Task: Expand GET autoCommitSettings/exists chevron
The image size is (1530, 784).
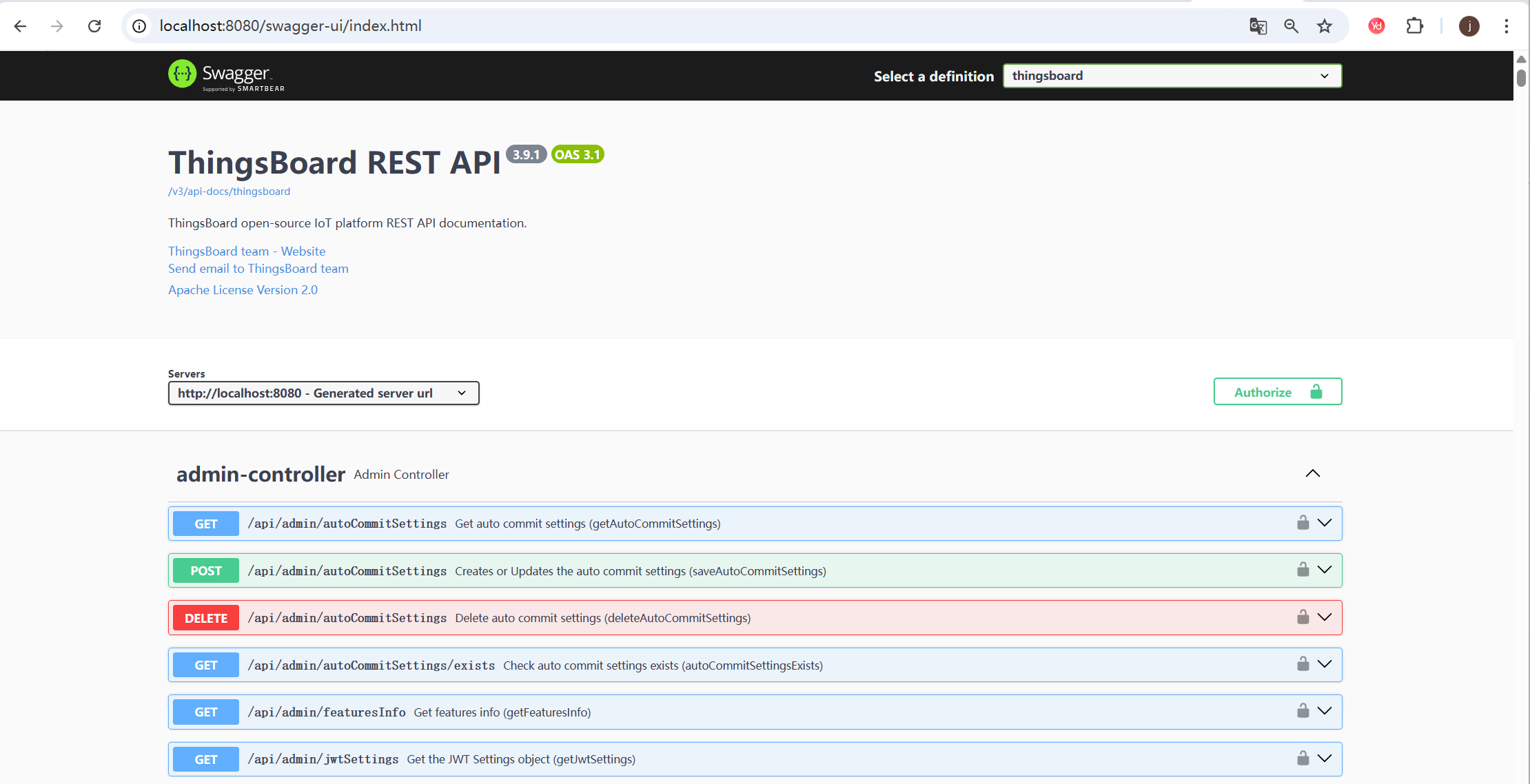Action: click(x=1325, y=664)
